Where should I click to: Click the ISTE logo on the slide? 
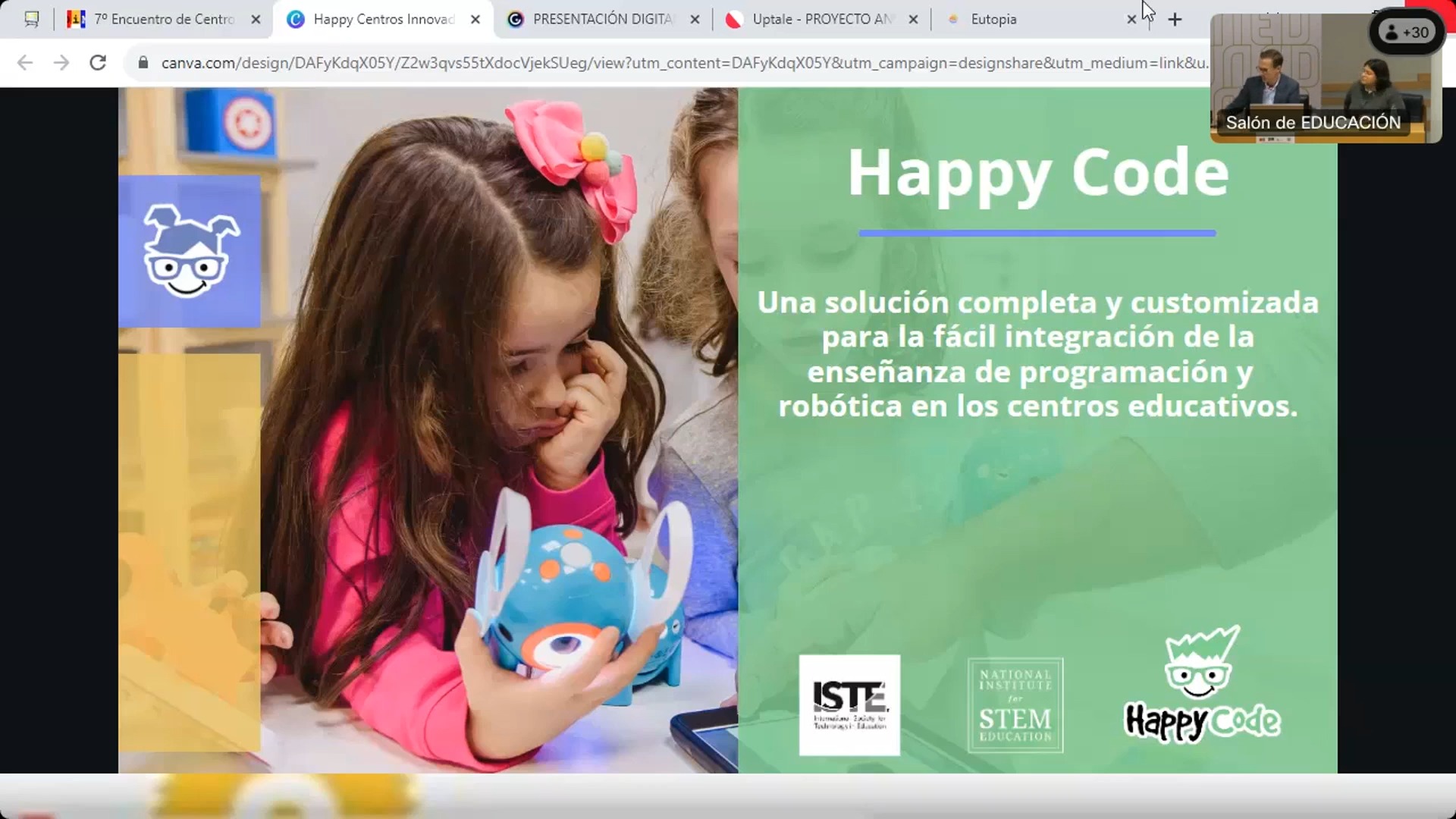coord(849,704)
